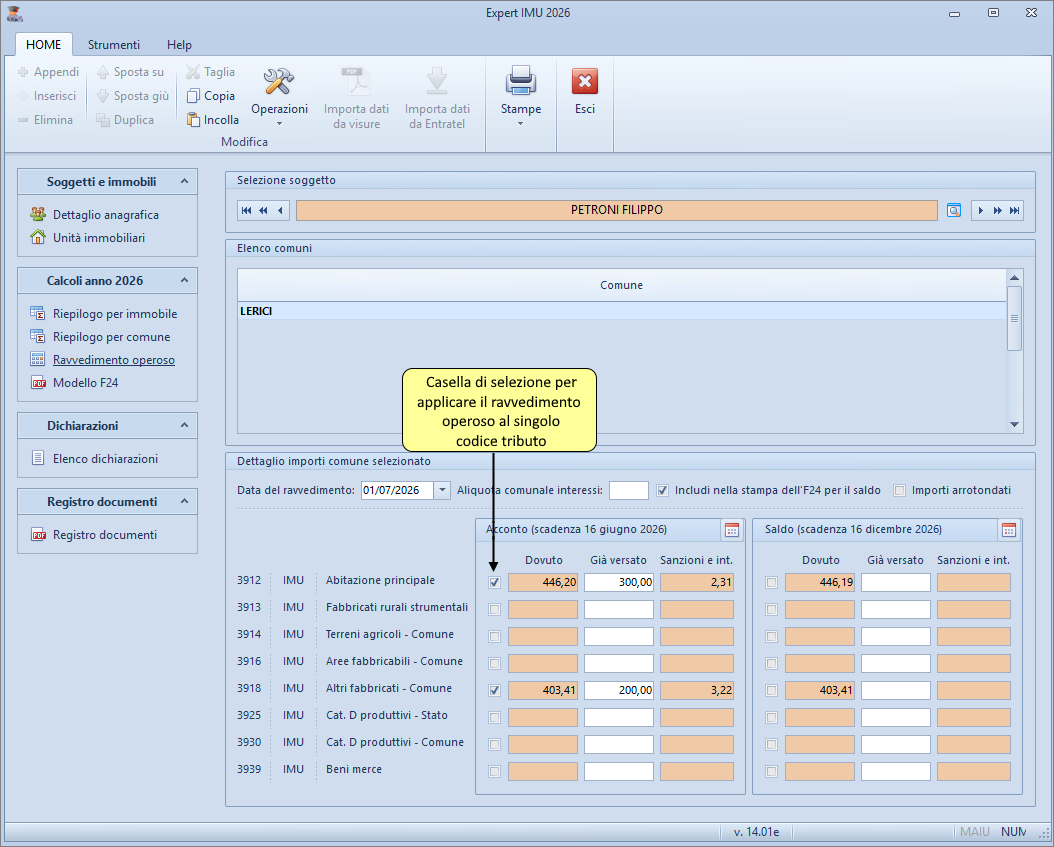The image size is (1054, 847).
Task: Jump to last subject record arrow
Action: [x=1015, y=210]
